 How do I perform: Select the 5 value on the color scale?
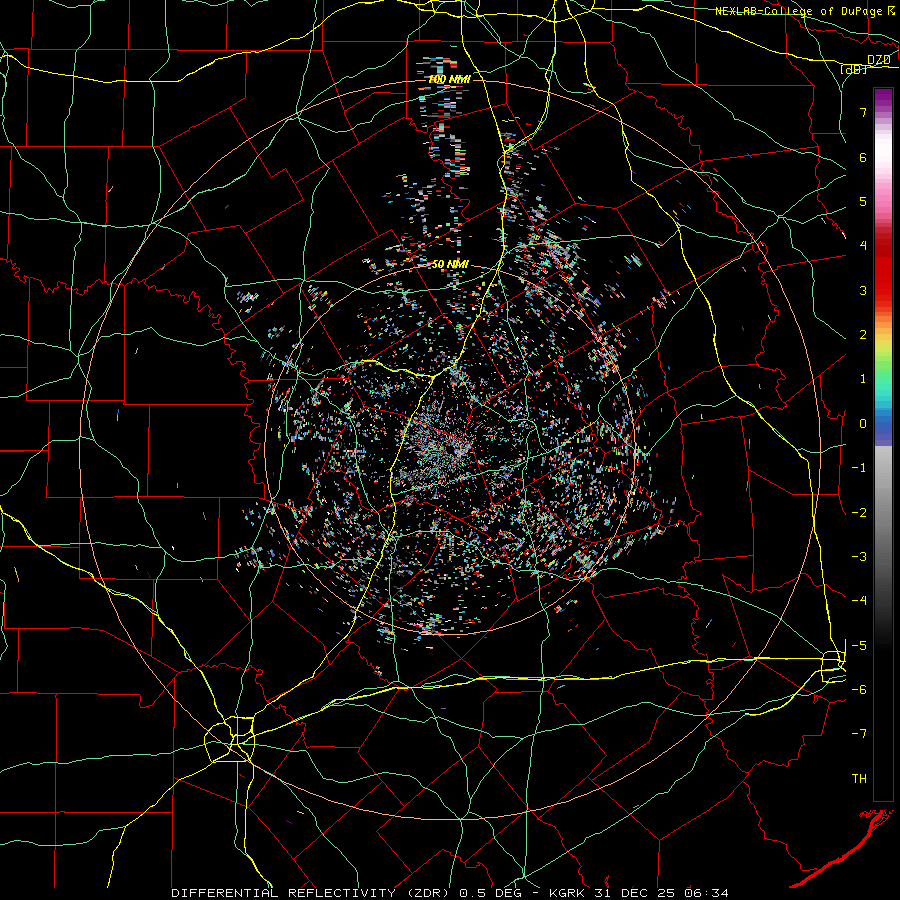point(863,201)
